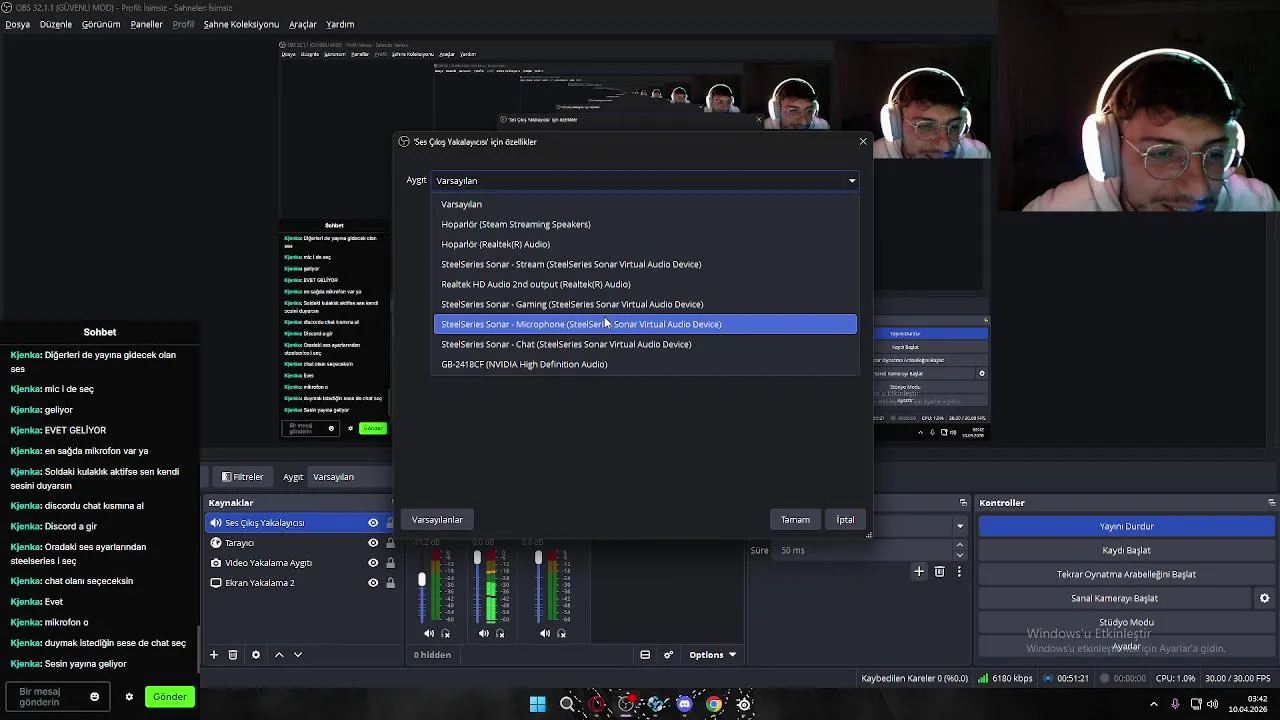Toggle lock on Video Yakalama Aygıtı source

tap(390, 563)
